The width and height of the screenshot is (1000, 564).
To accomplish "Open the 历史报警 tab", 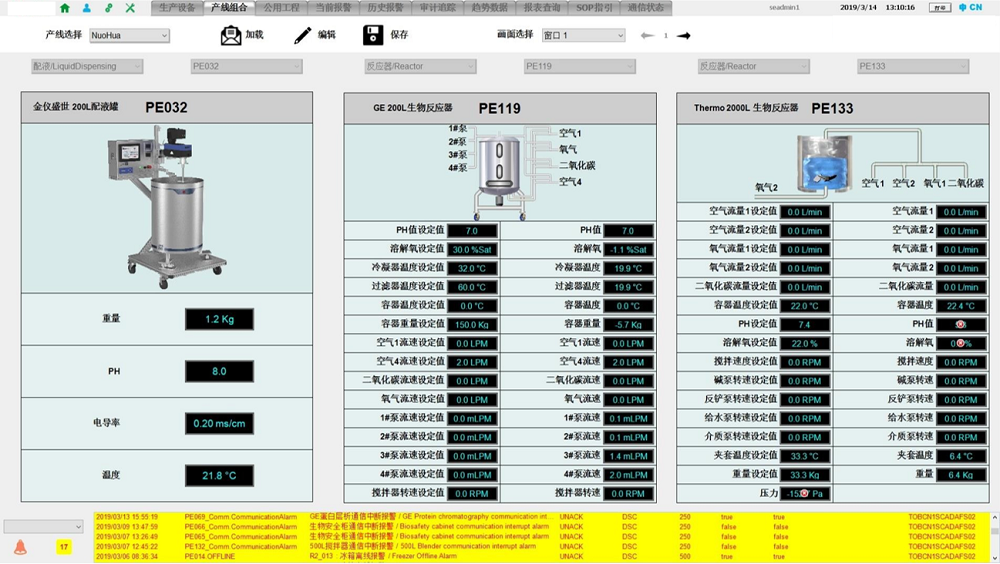I will (x=385, y=8).
